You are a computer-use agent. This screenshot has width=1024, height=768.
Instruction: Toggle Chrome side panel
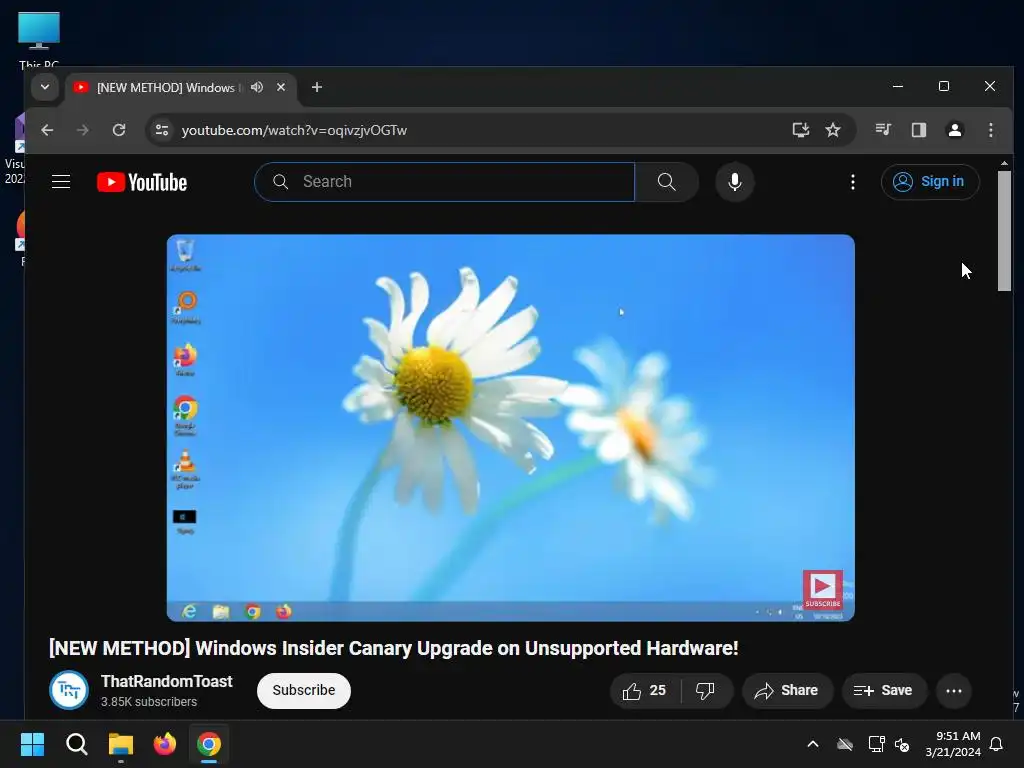pos(919,130)
